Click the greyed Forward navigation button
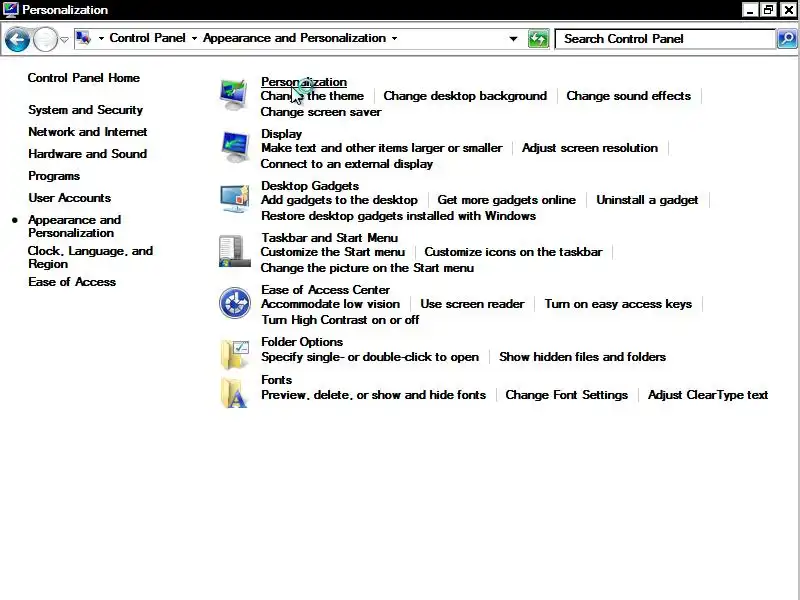This screenshot has height=600, width=800. (45, 39)
